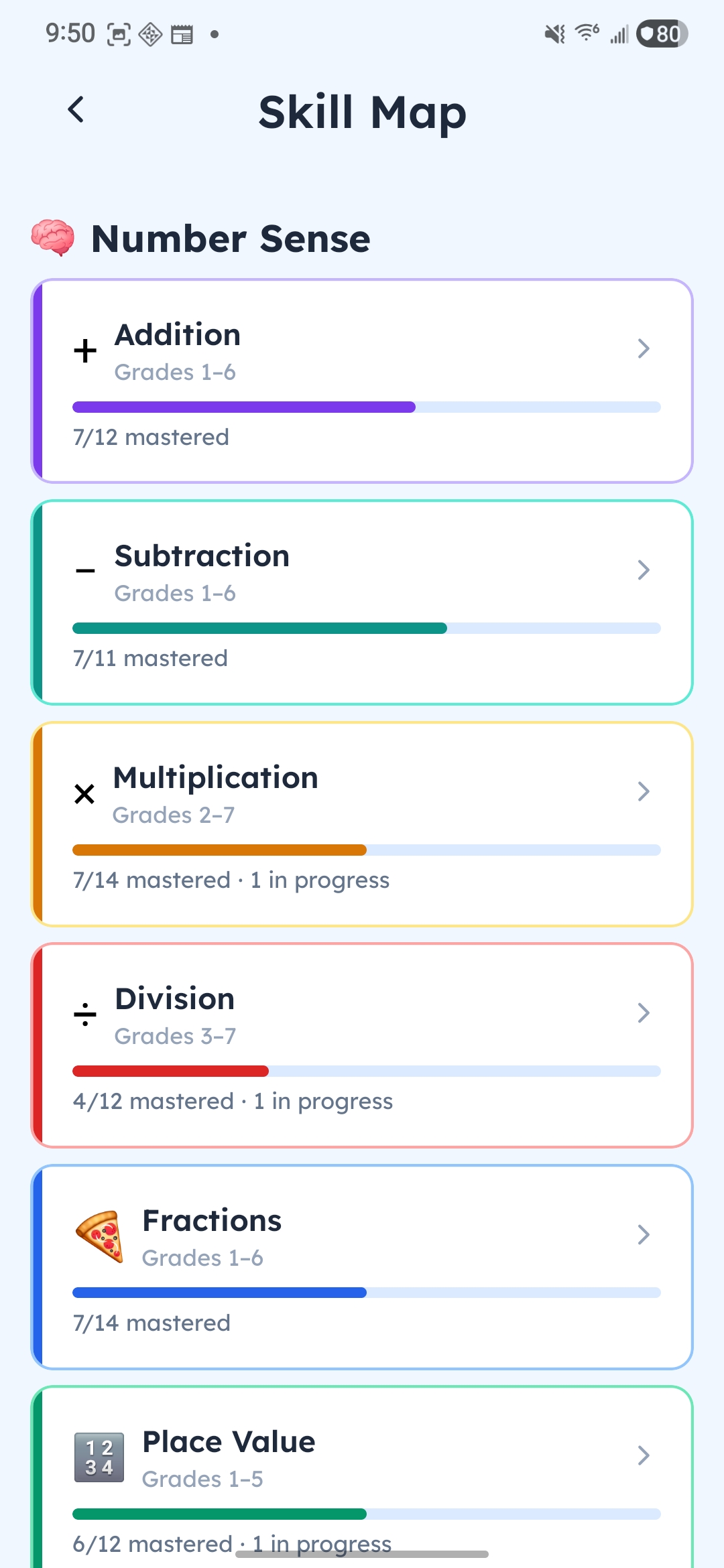
Task: Select the Addition plus icon
Action: pos(84,350)
